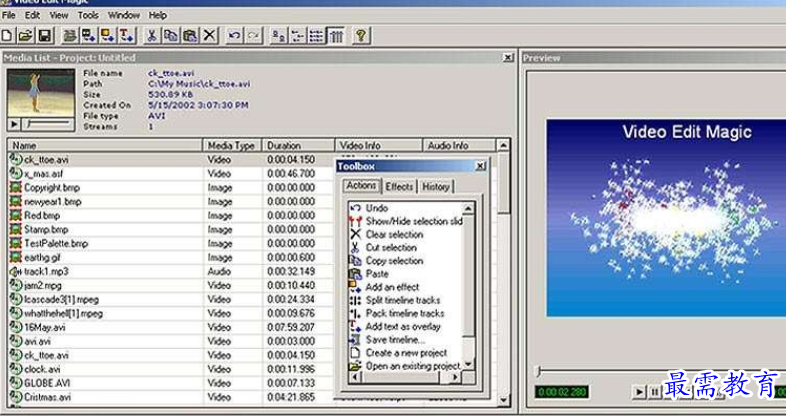Switch media list to details view
The image size is (786, 416).
pos(336,36)
